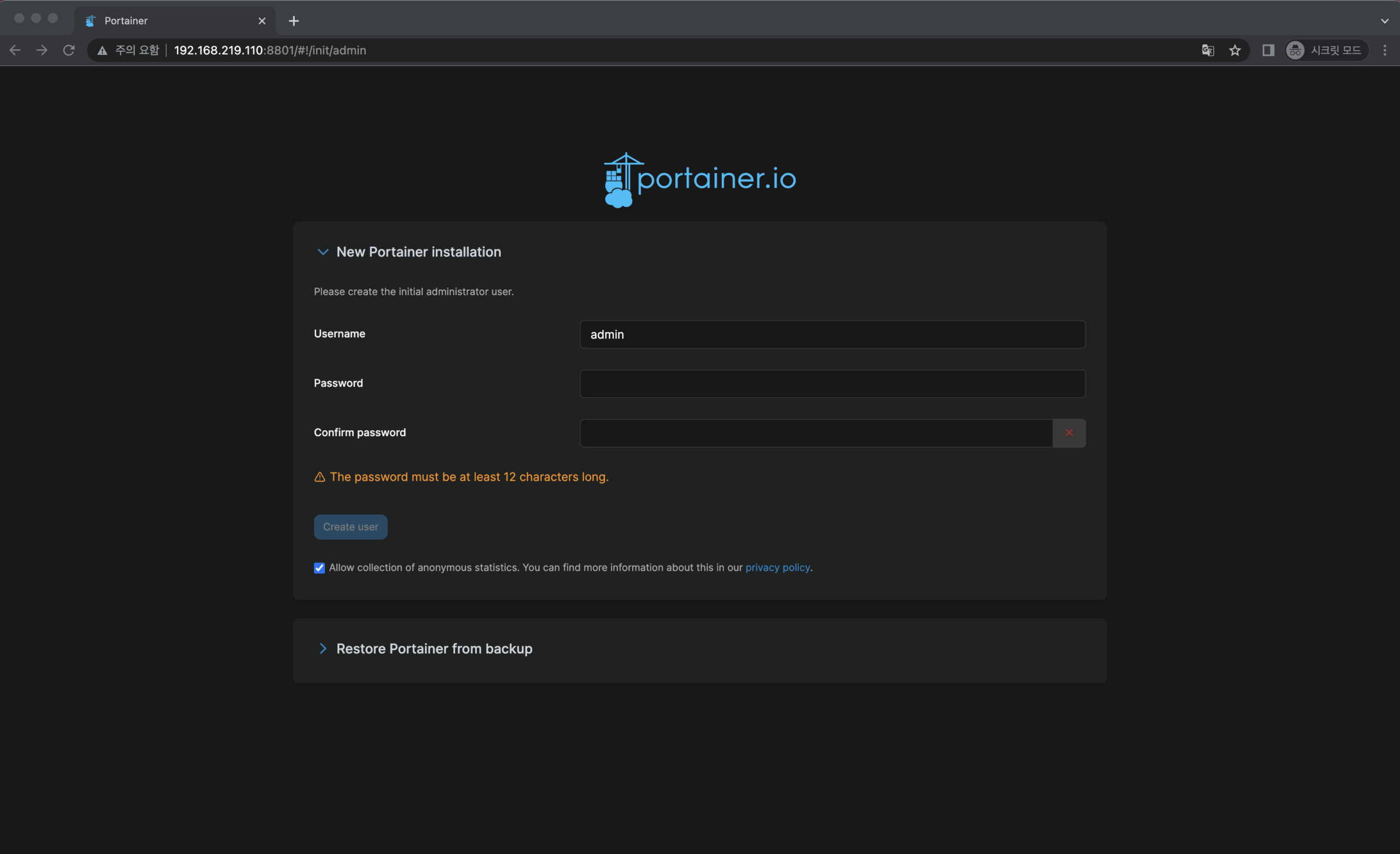Select the Portainer browser tab
Image resolution: width=1400 pixels, height=854 pixels.
tap(175, 21)
